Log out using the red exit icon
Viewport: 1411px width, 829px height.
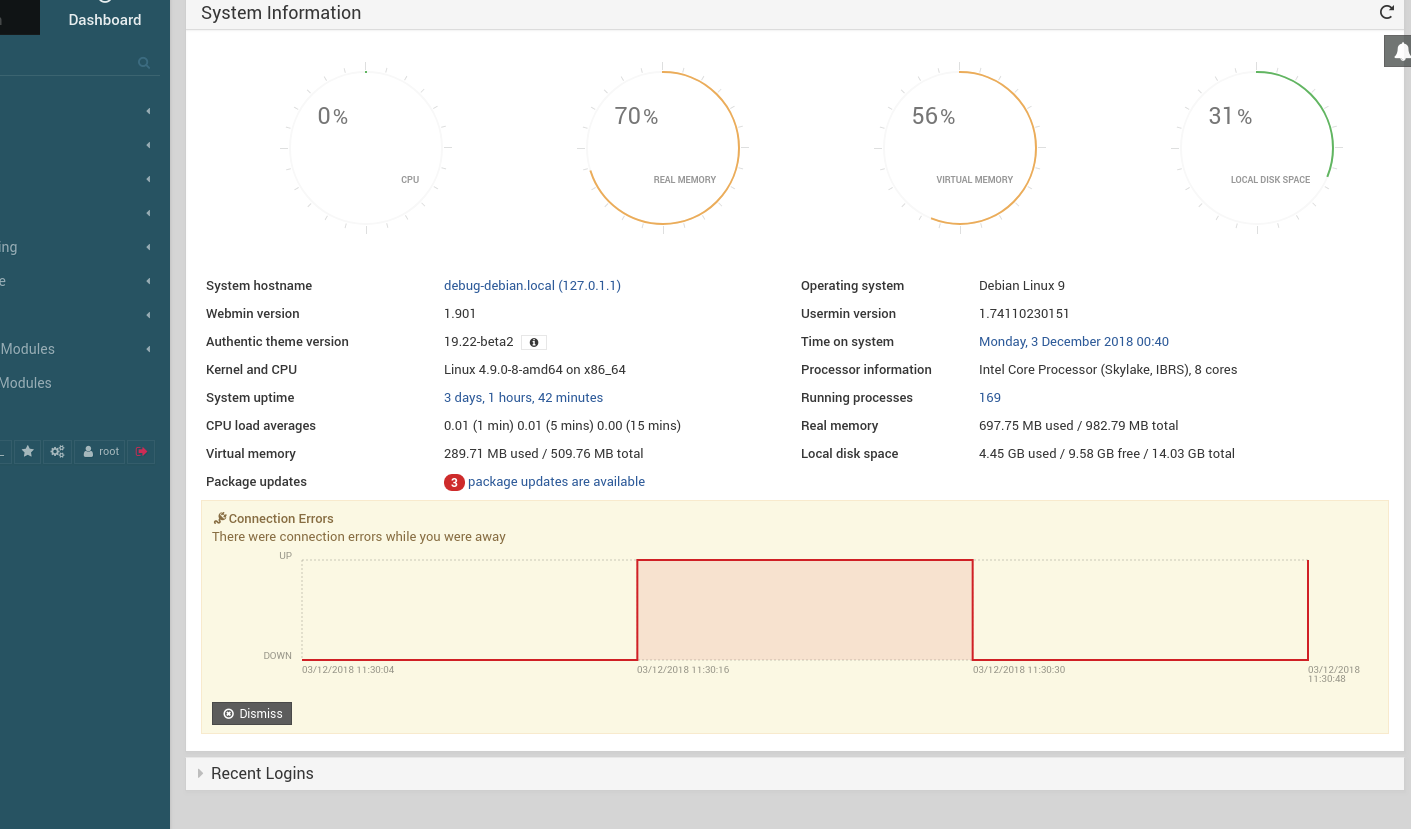pos(141,452)
